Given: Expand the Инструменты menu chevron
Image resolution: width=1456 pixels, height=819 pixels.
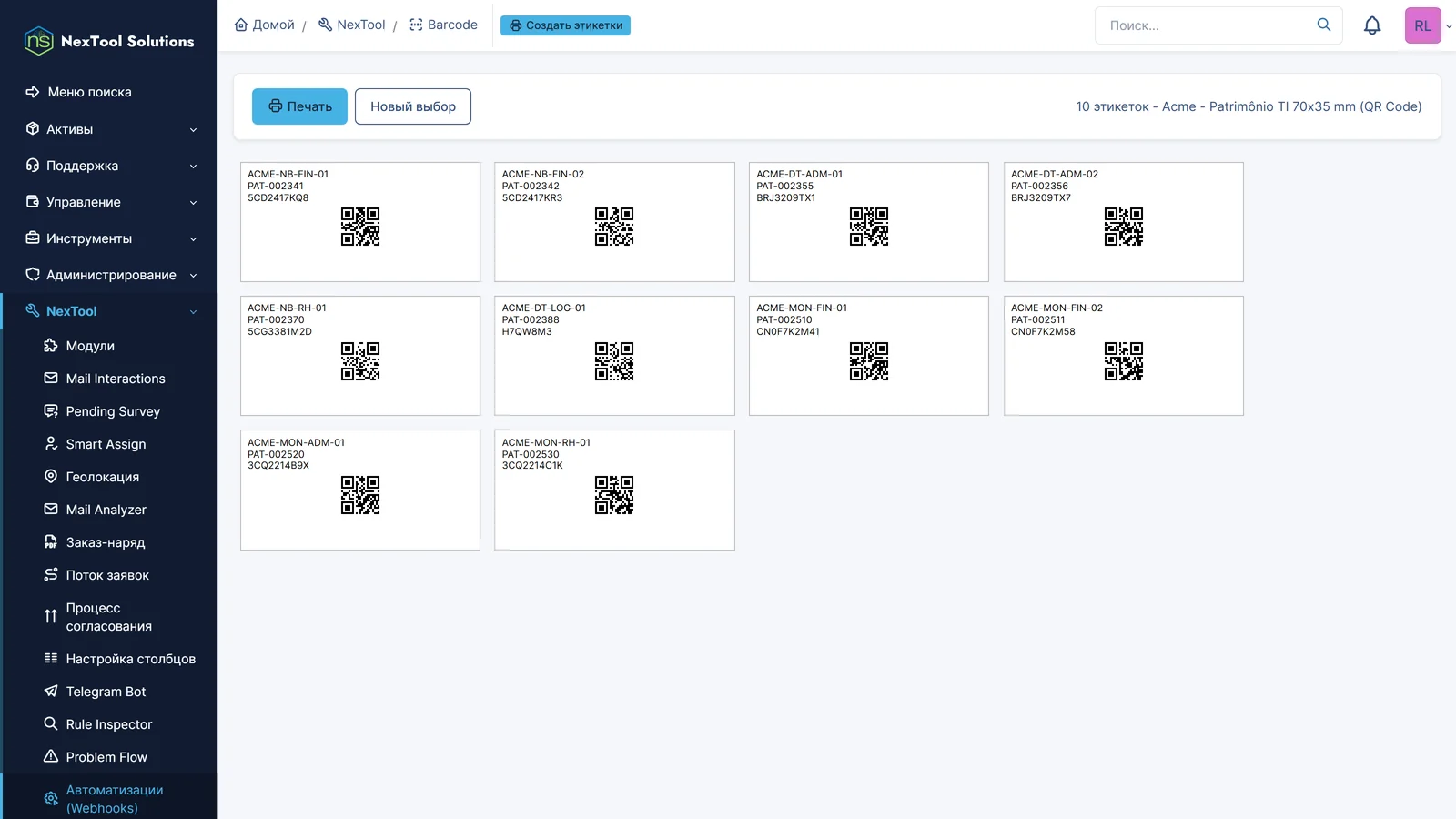Looking at the screenshot, I should 193,239.
